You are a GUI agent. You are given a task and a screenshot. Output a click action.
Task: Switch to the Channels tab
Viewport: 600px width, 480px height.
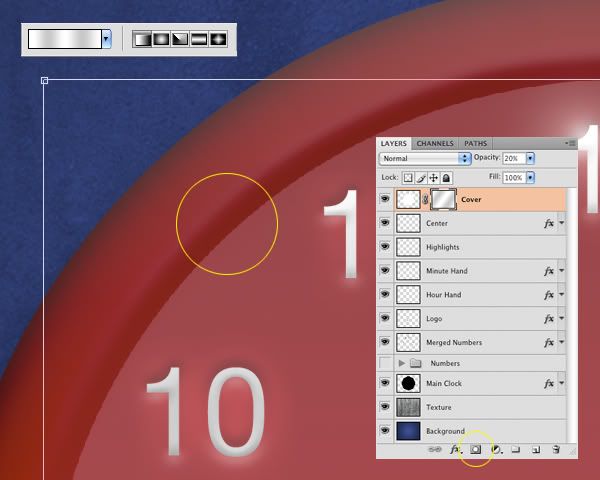click(435, 144)
